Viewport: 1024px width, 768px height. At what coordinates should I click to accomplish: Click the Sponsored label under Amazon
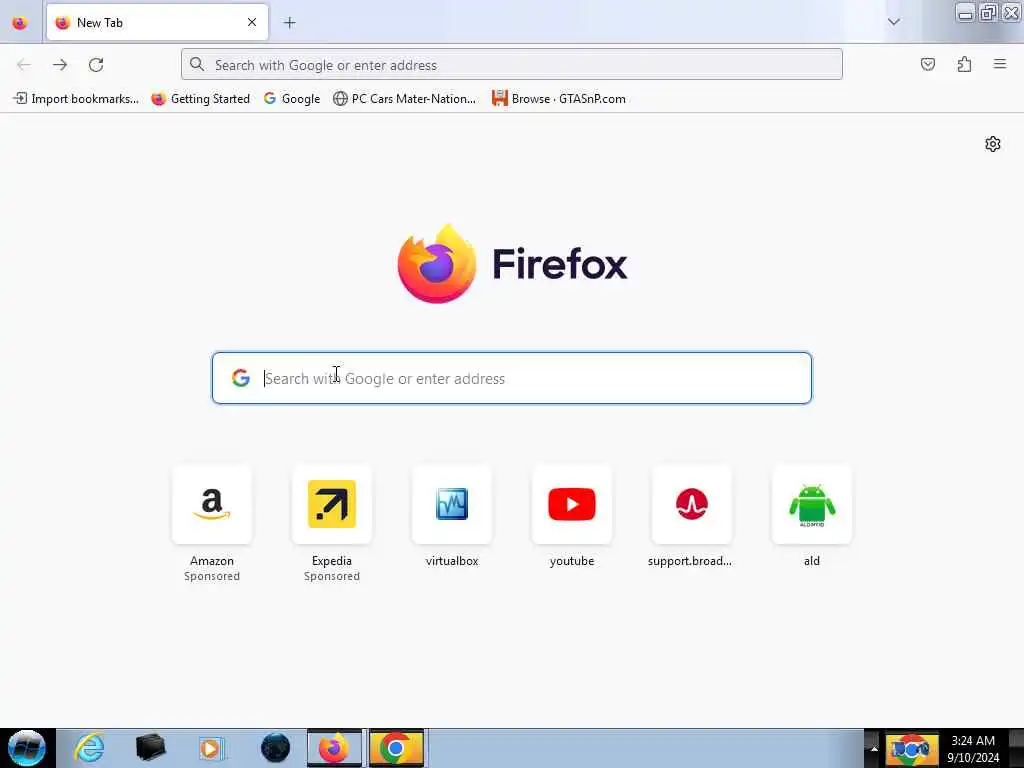click(x=212, y=576)
